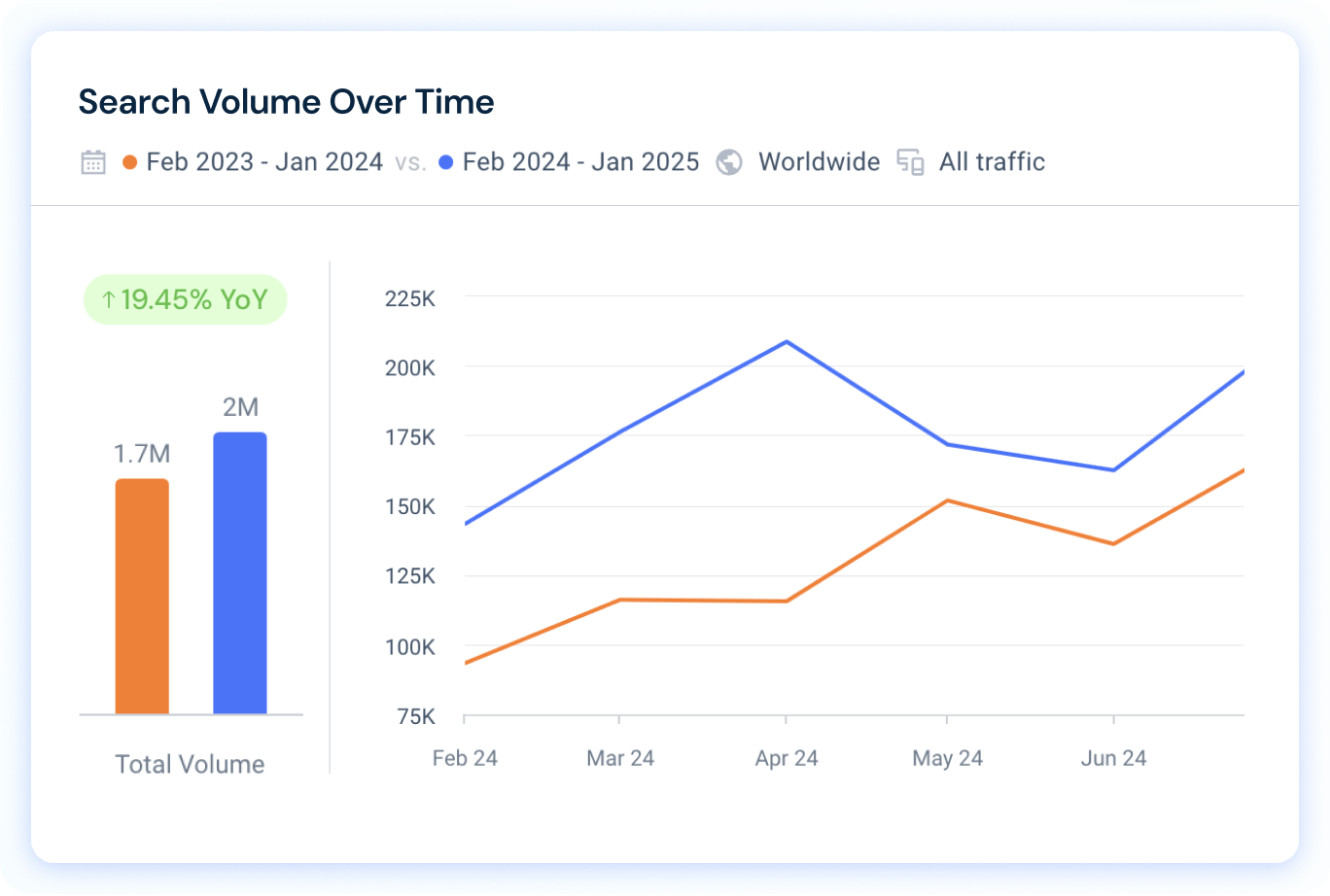Click the 2M value label

tap(241, 407)
